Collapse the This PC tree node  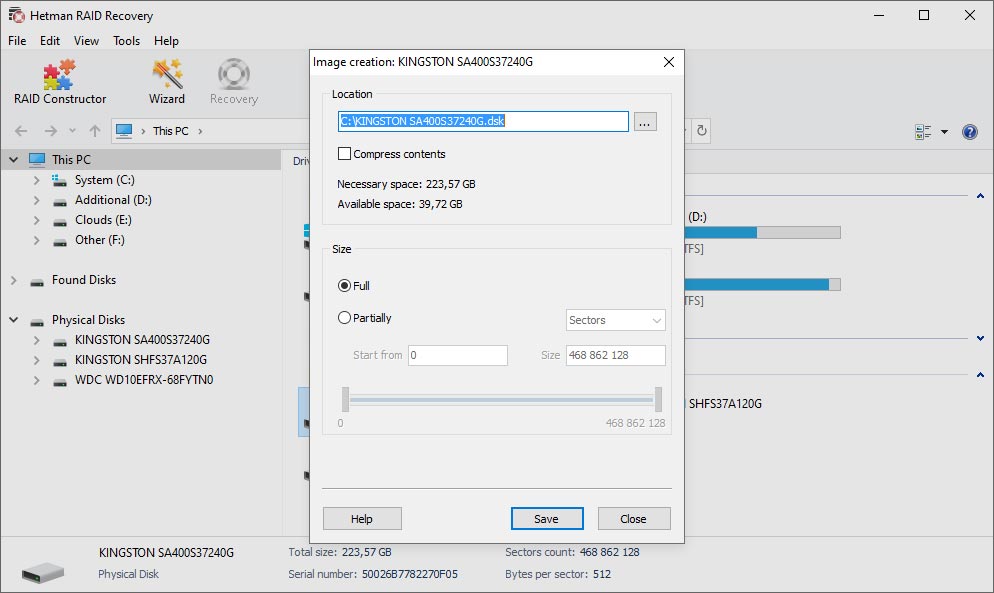coord(13,160)
